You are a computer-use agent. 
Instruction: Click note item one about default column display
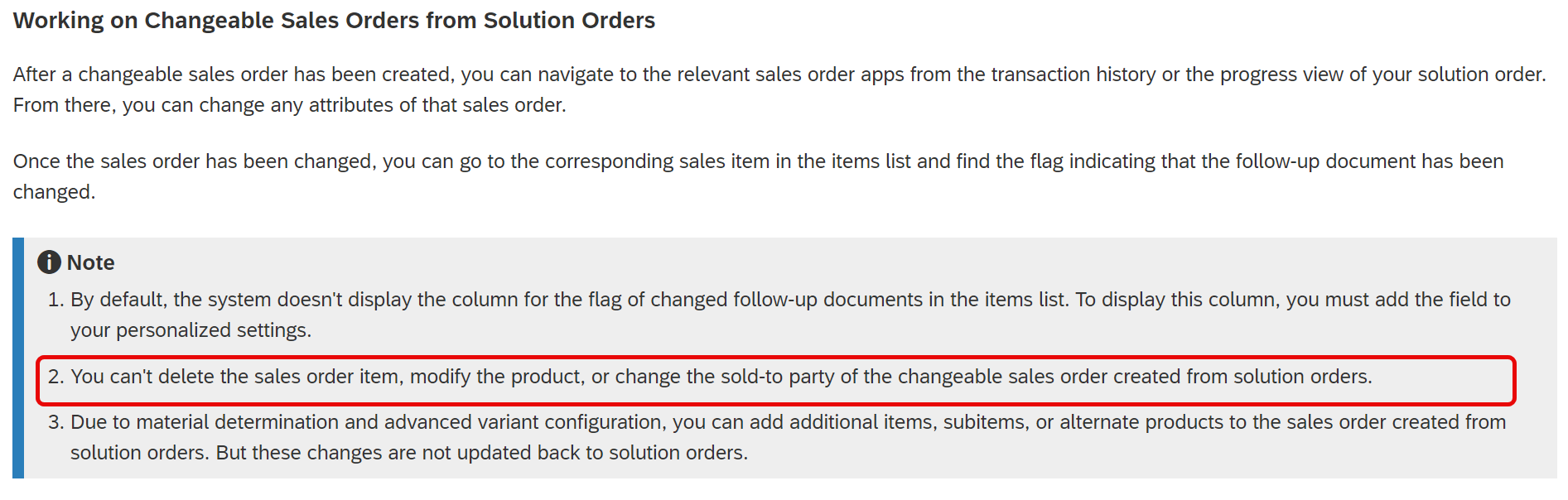[x=779, y=315]
